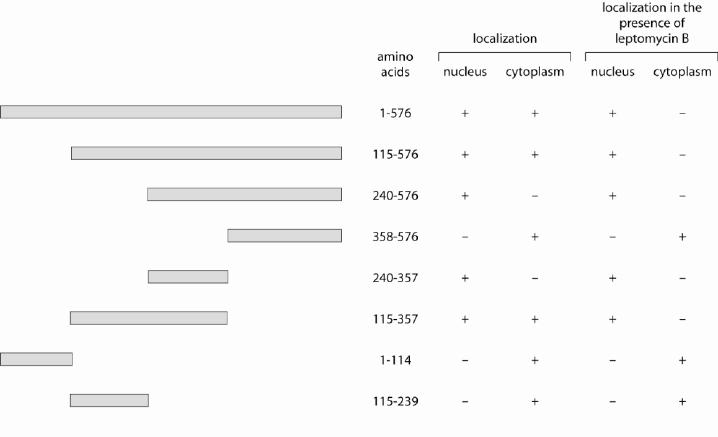Click the '115-239' amino acid label
Image resolution: width=718 pixels, height=437 pixels.
click(395, 402)
